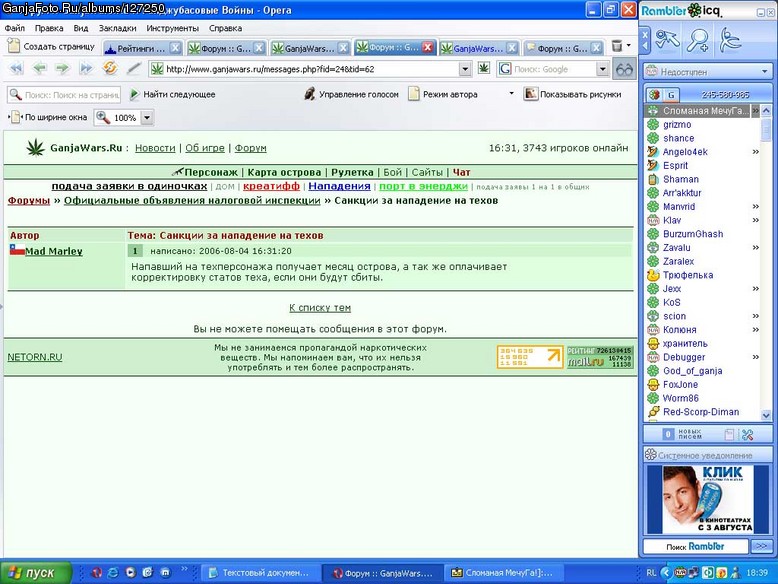Click the new mail counter icon in ICQ

coord(668,434)
